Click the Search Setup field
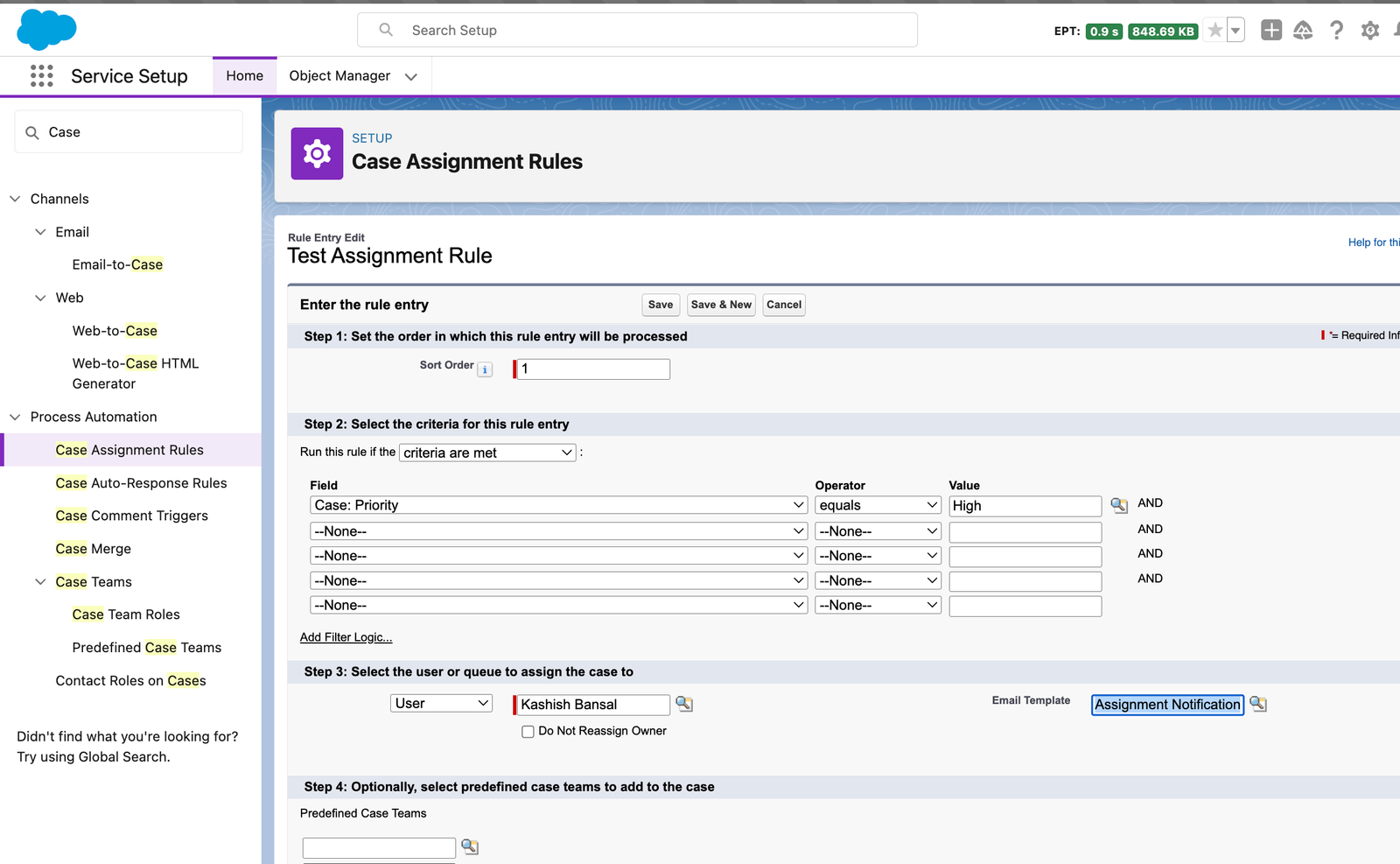Viewport: 1400px width, 864px height. pos(637,30)
